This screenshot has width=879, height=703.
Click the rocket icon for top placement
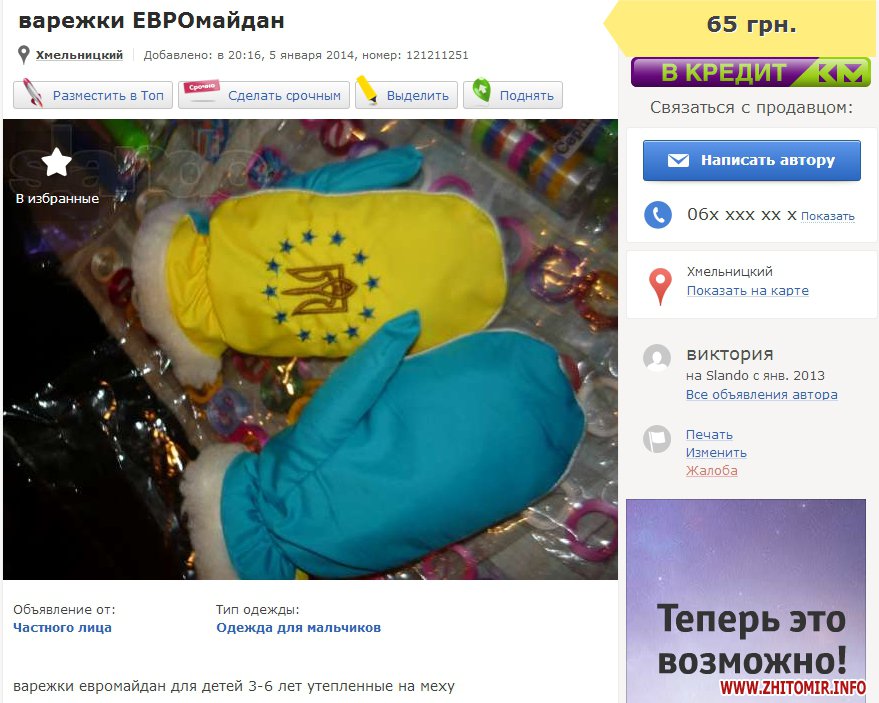point(33,93)
